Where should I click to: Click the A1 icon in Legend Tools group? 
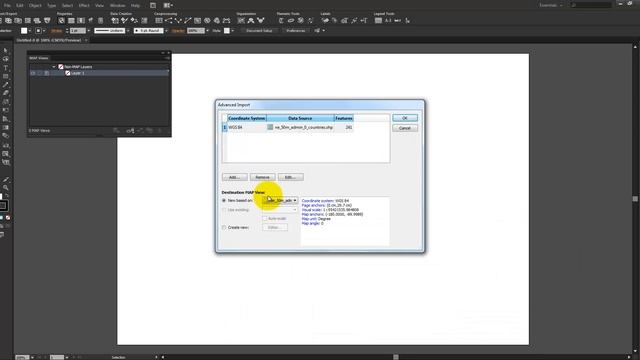[x=388, y=20]
